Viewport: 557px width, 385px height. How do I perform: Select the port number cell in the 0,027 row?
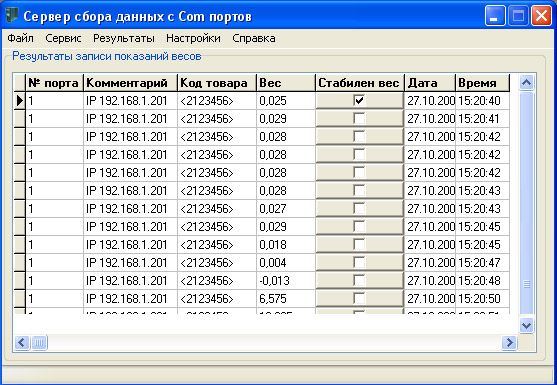tap(55, 209)
